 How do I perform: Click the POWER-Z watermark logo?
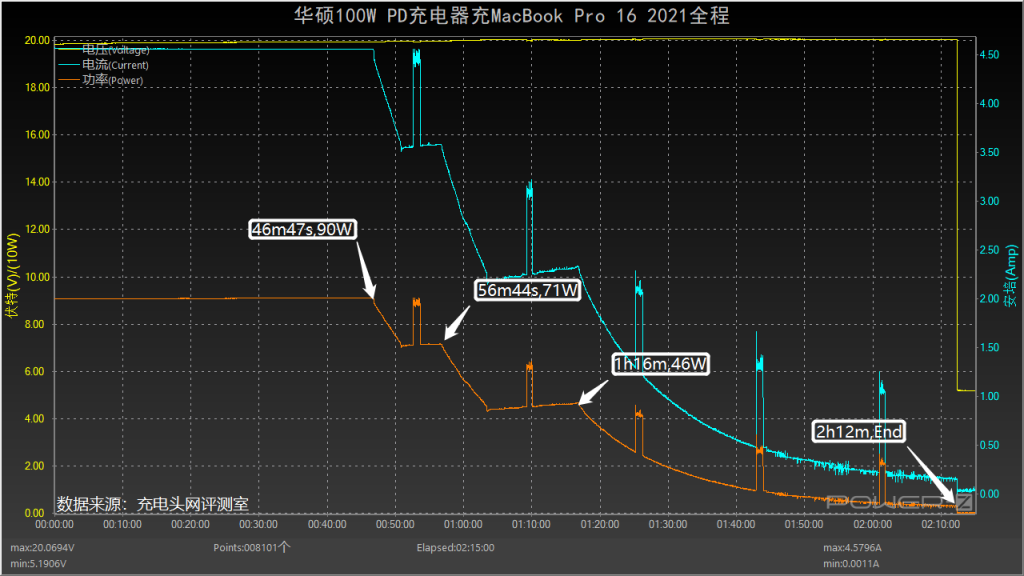point(900,502)
